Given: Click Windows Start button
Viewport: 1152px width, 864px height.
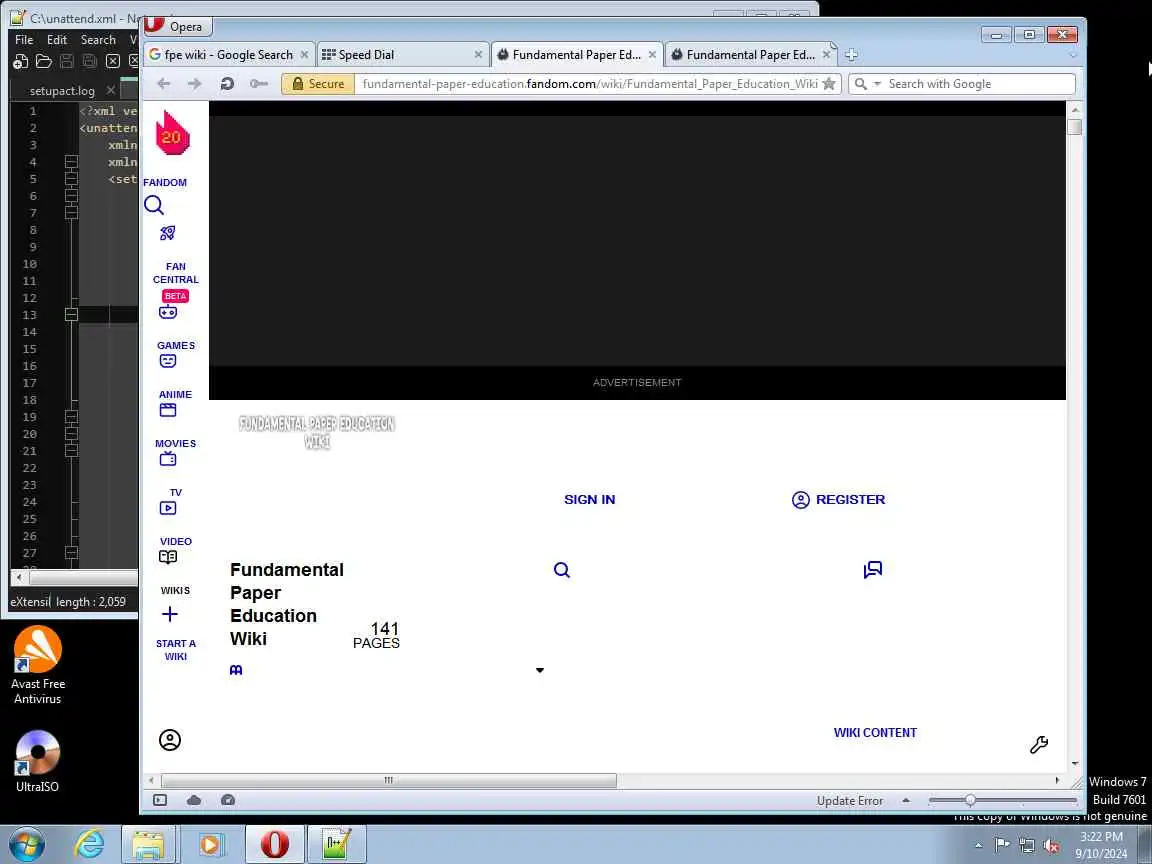Looking at the screenshot, I should point(27,844).
